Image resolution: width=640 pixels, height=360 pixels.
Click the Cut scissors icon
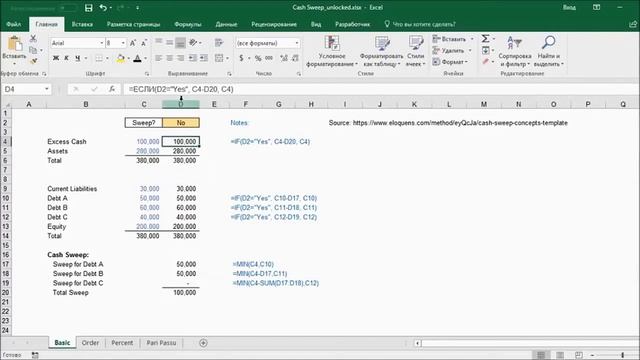click(x=33, y=39)
